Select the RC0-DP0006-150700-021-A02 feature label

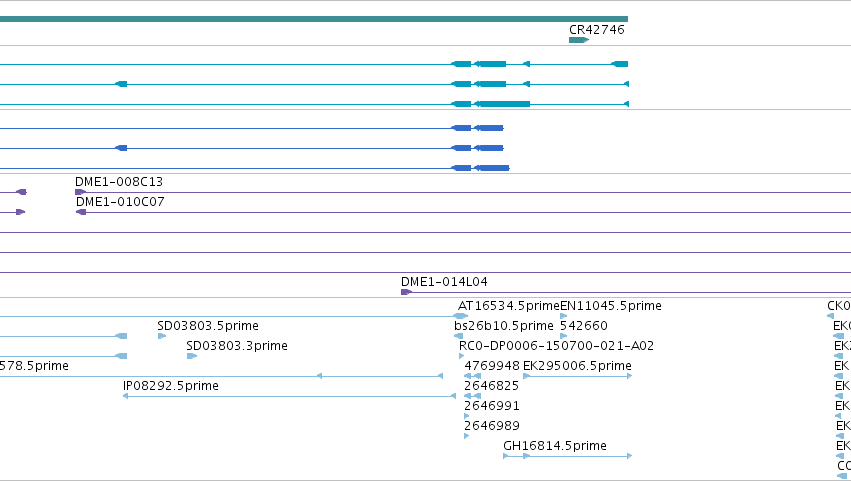coord(556,346)
